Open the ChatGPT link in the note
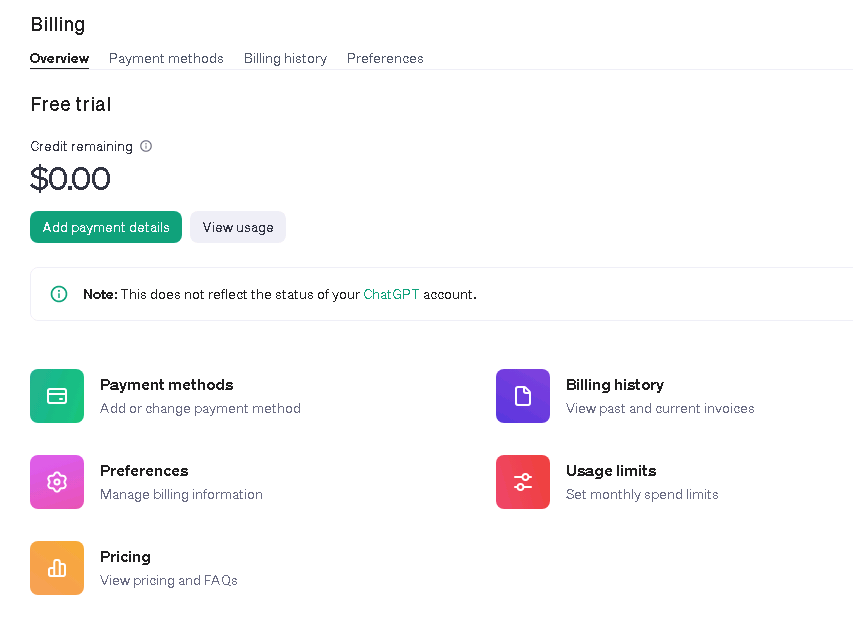This screenshot has width=853, height=634. point(390,294)
